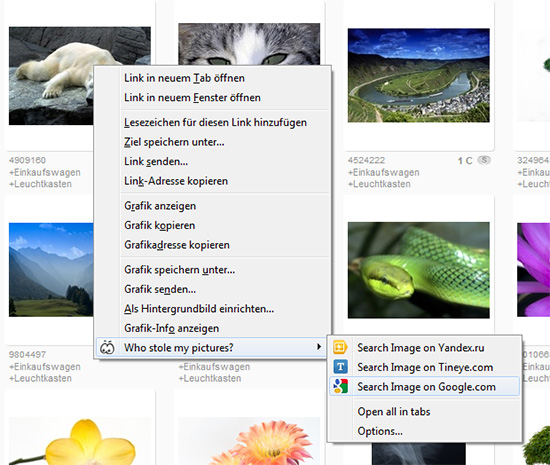
Task: Click '+Leuchtkasten' below the context menu
Action: (x=210, y=378)
